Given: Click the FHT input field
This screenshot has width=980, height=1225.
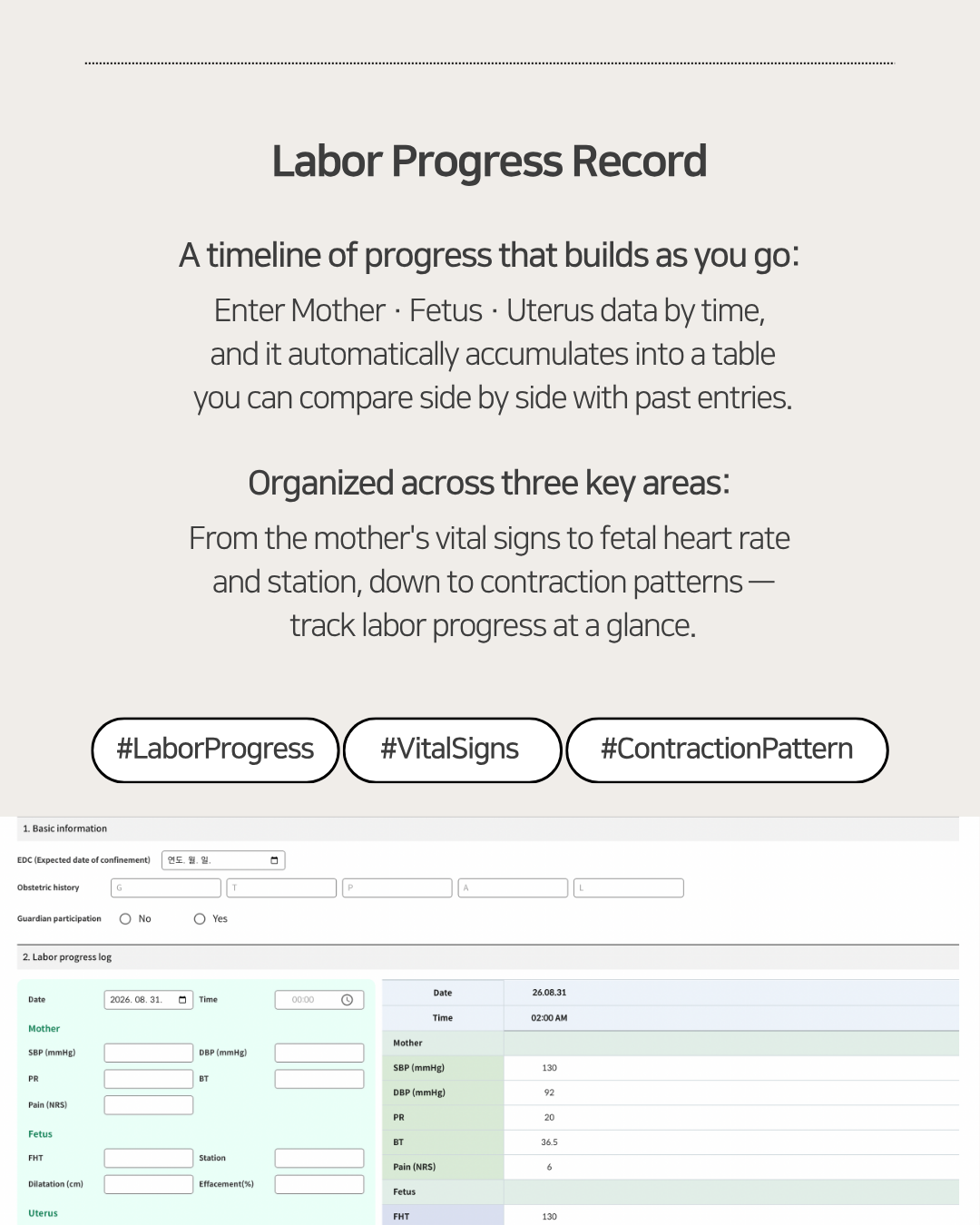Looking at the screenshot, I should click(x=149, y=1158).
